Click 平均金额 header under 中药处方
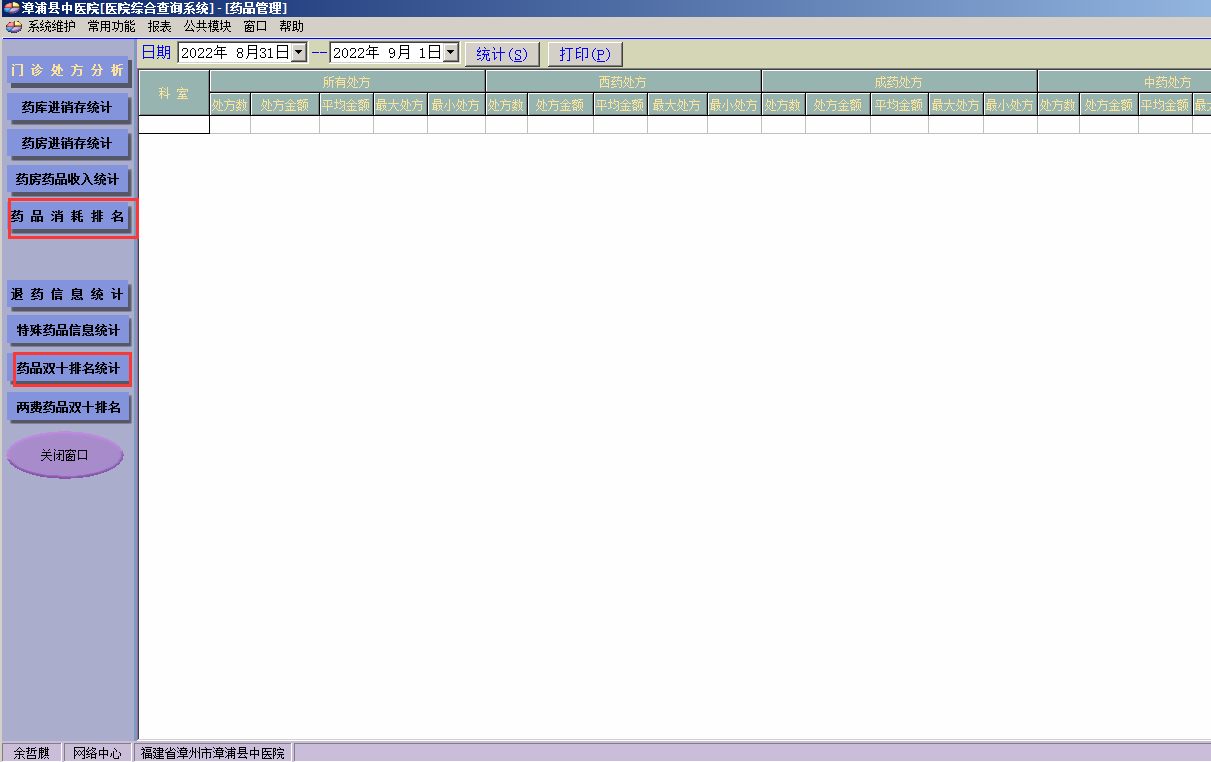The image size is (1211, 762). tap(1165, 104)
